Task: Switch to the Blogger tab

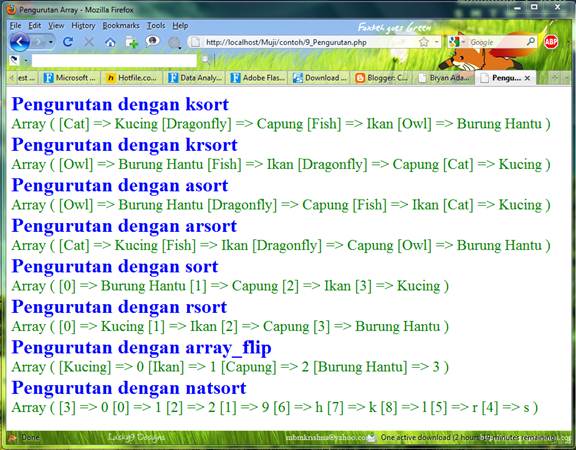Action: pos(382,78)
